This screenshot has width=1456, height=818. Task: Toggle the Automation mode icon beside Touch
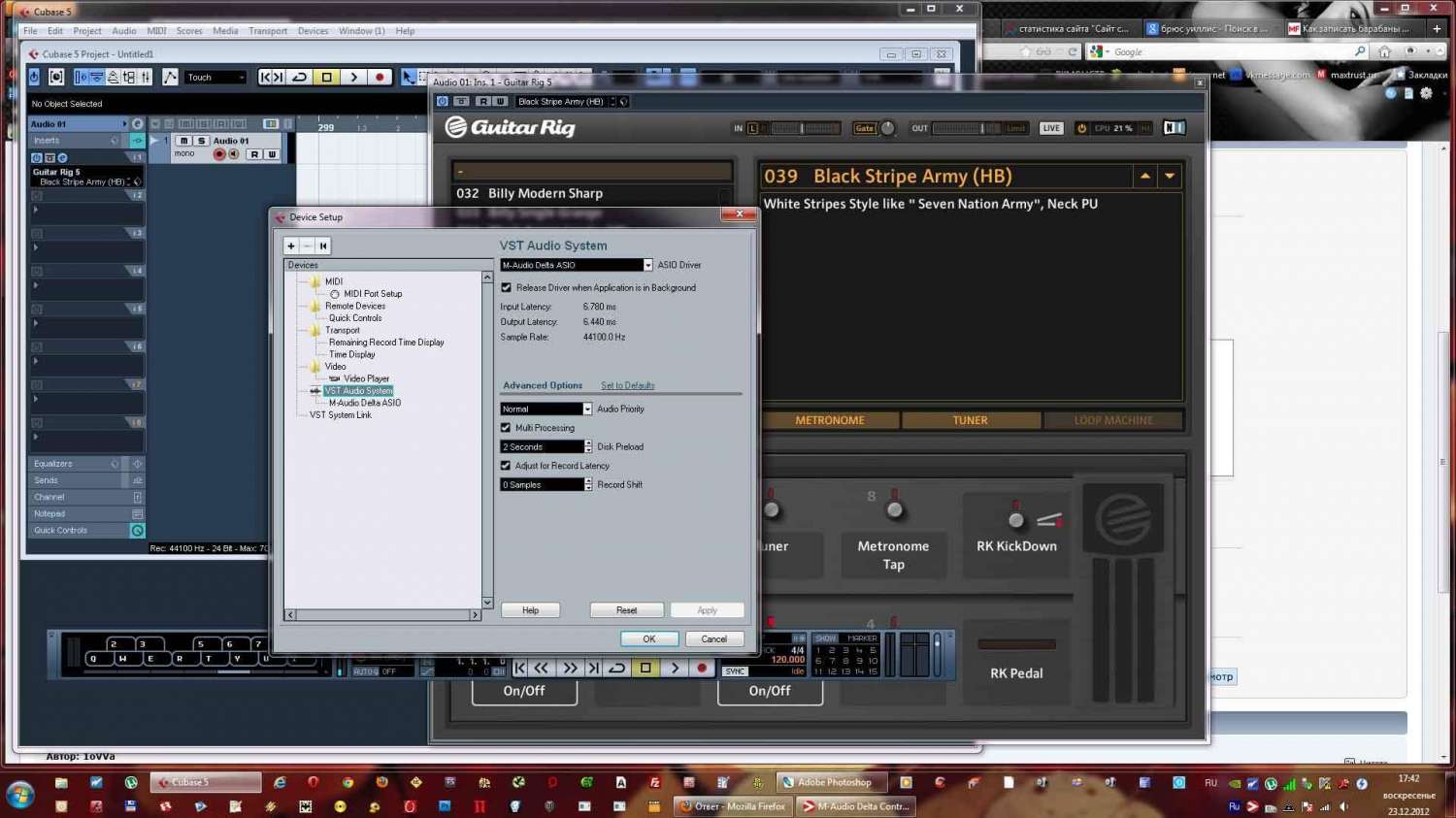pyautogui.click(x=170, y=77)
